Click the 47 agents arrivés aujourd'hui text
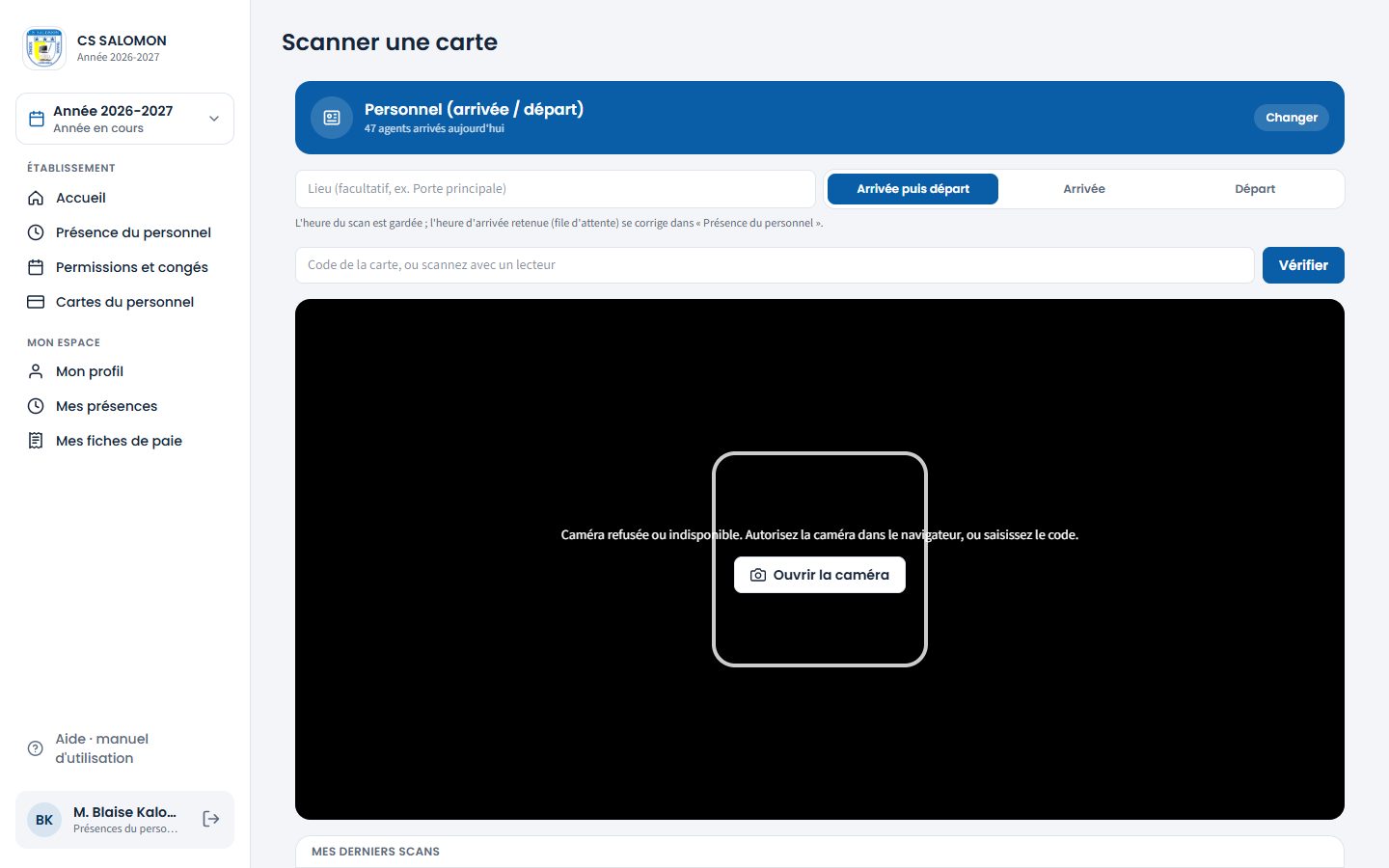 434,128
